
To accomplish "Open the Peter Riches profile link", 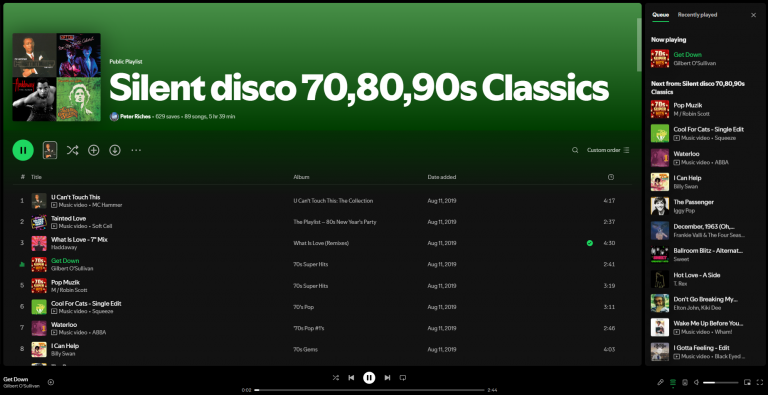I will 136,117.
